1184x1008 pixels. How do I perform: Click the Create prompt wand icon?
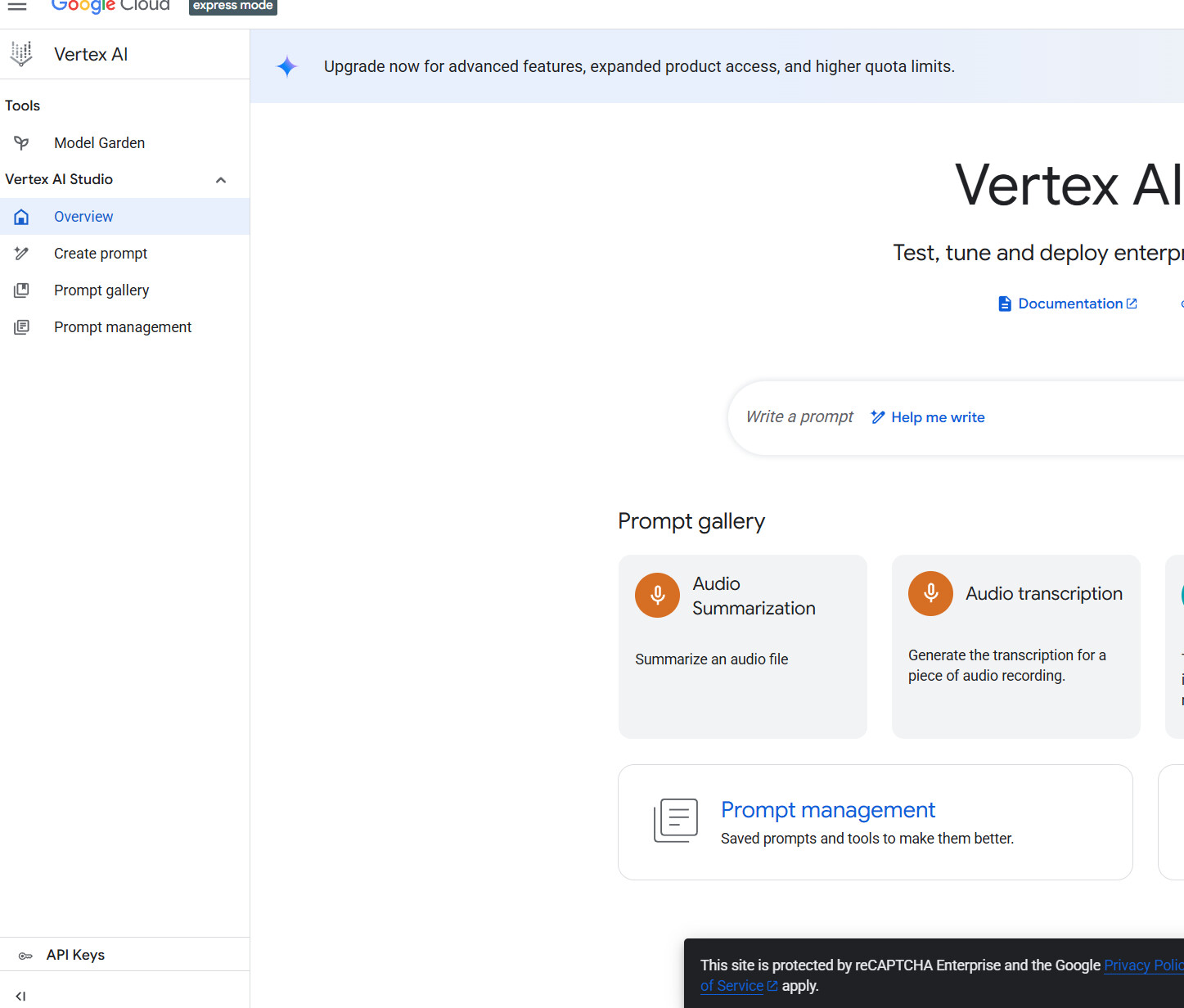click(21, 254)
